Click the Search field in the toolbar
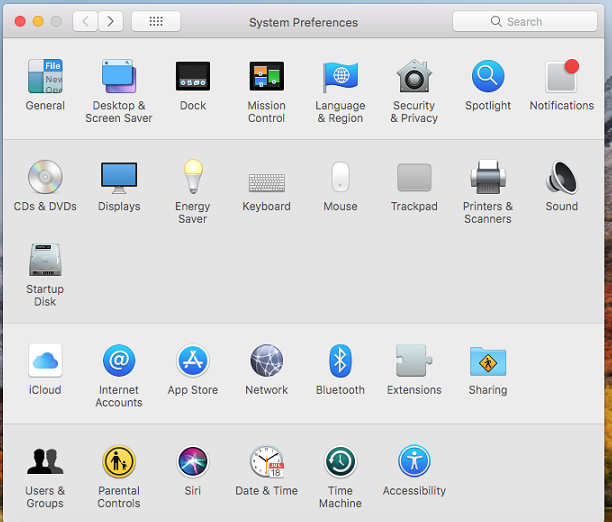The width and height of the screenshot is (612, 522). pos(525,21)
